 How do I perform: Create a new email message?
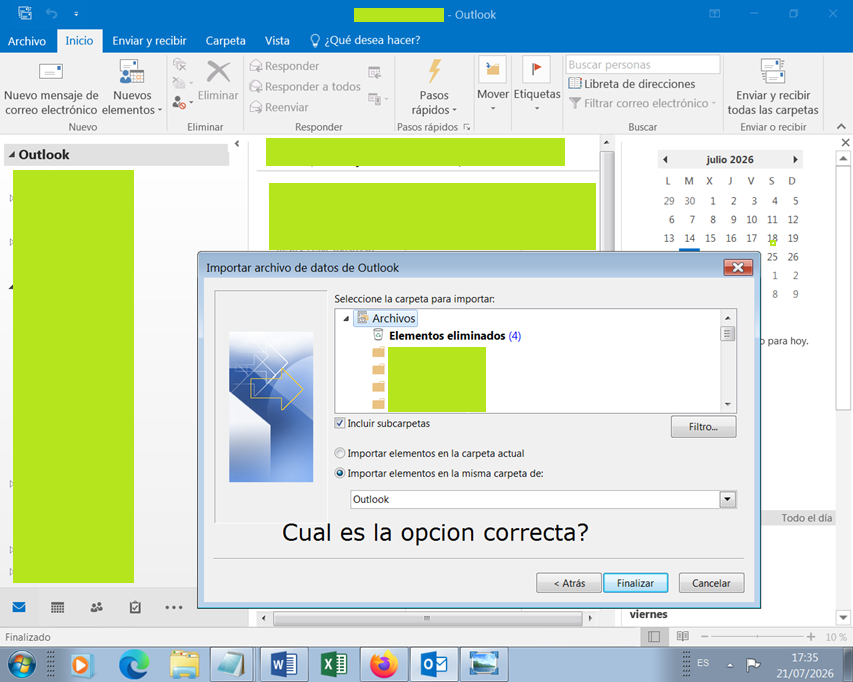tap(51, 88)
